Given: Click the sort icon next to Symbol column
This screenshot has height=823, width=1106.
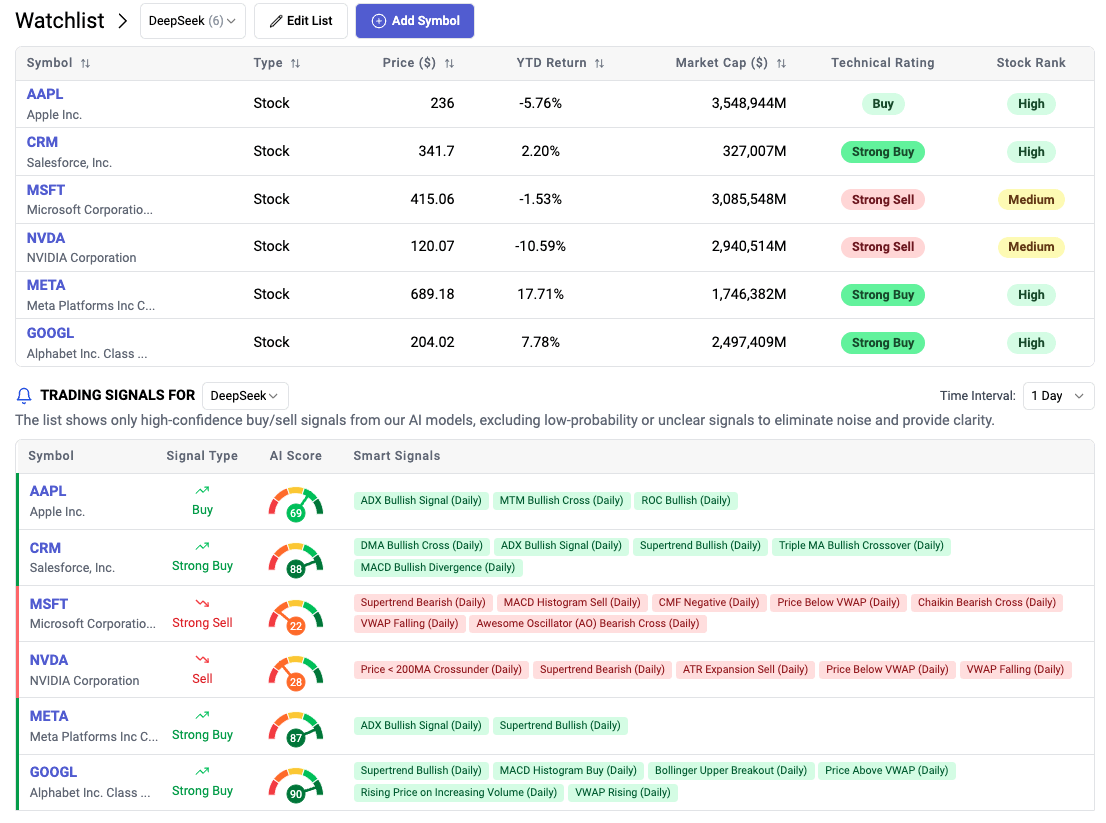Looking at the screenshot, I should pyautogui.click(x=85, y=63).
